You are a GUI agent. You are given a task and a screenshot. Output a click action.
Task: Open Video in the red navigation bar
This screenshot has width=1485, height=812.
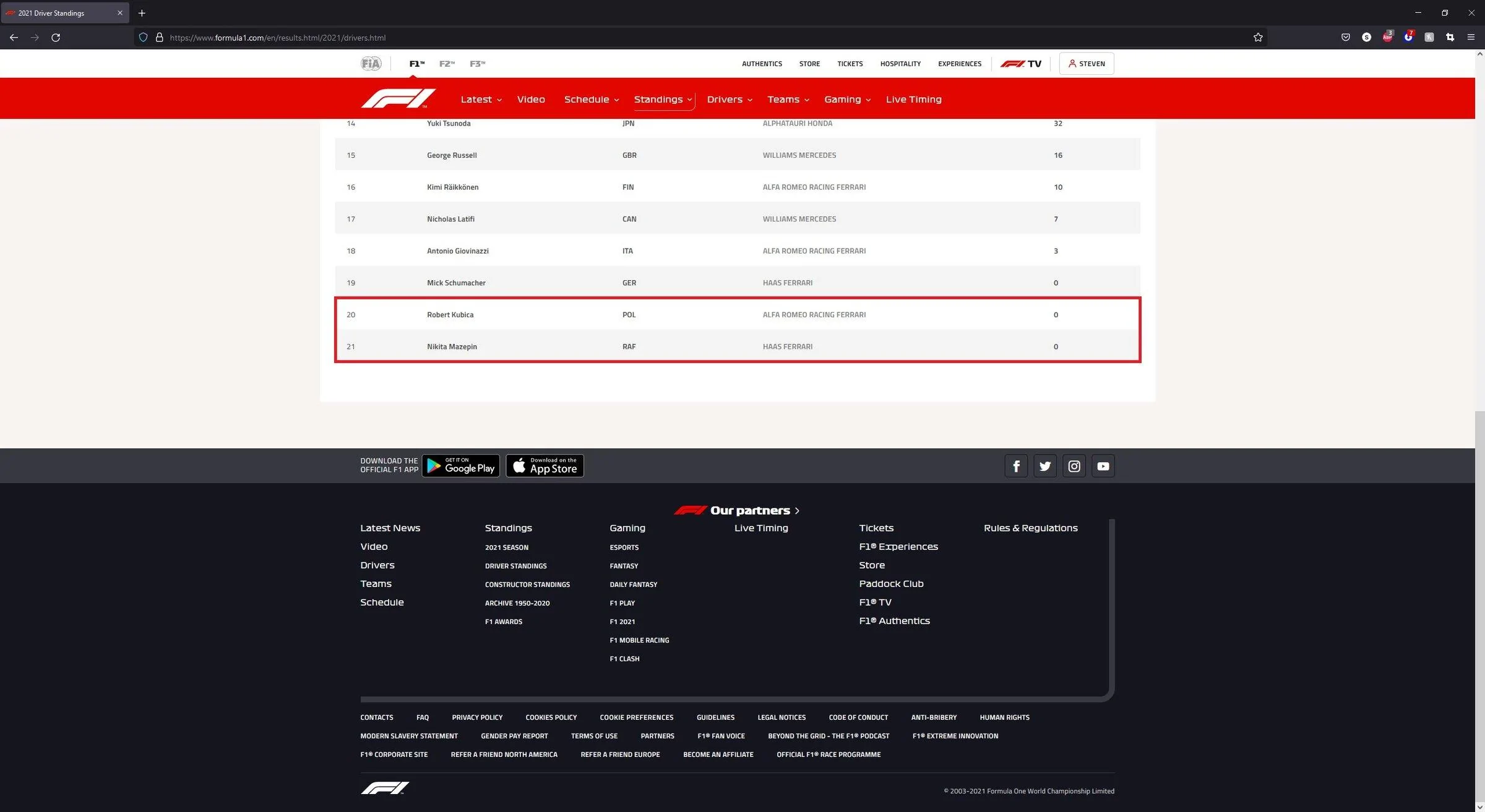point(531,100)
